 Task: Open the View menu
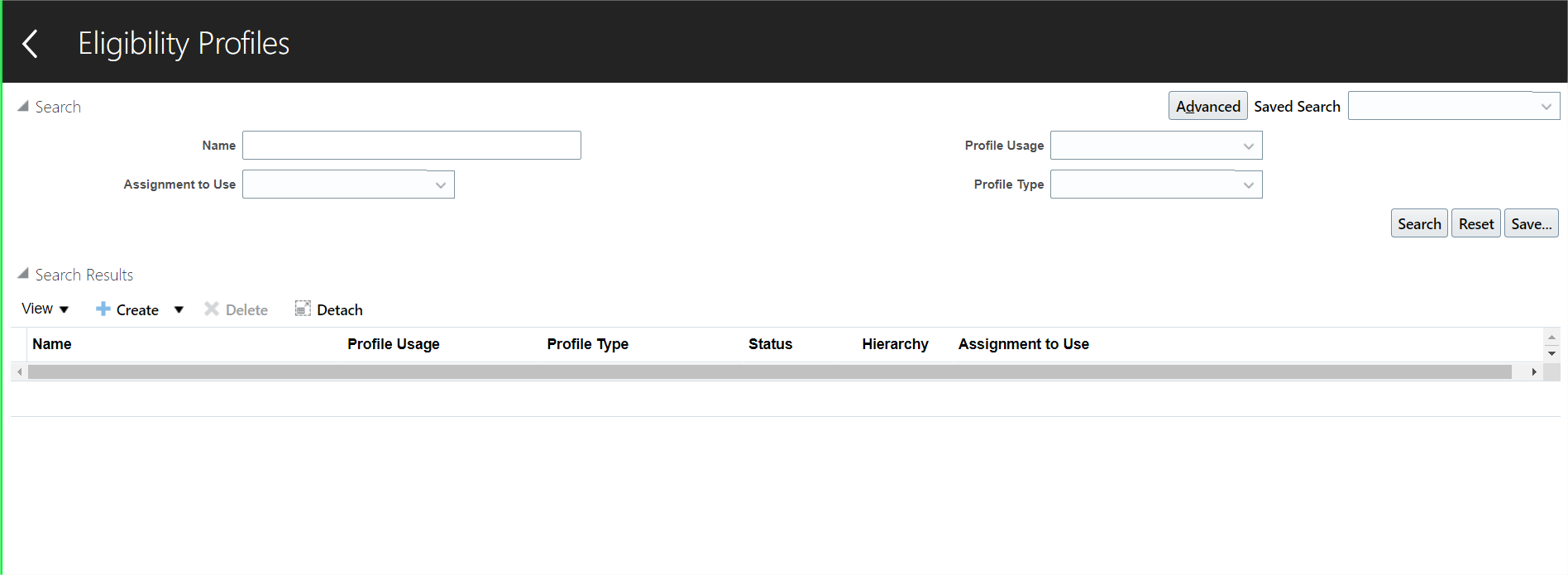pos(45,309)
